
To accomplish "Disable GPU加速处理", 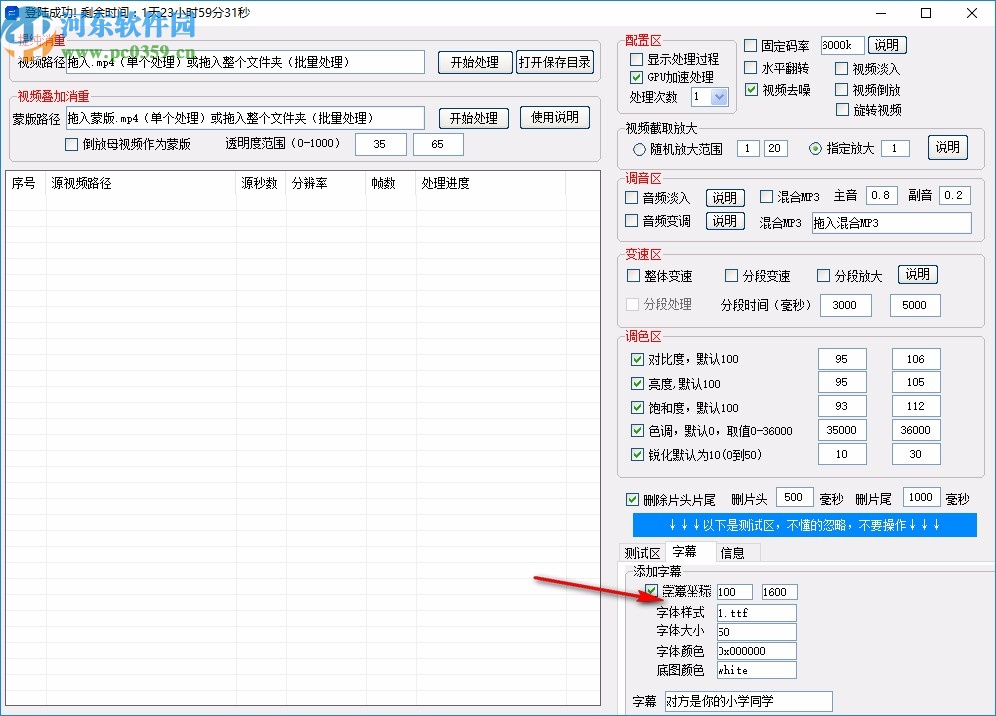I will [x=635, y=76].
